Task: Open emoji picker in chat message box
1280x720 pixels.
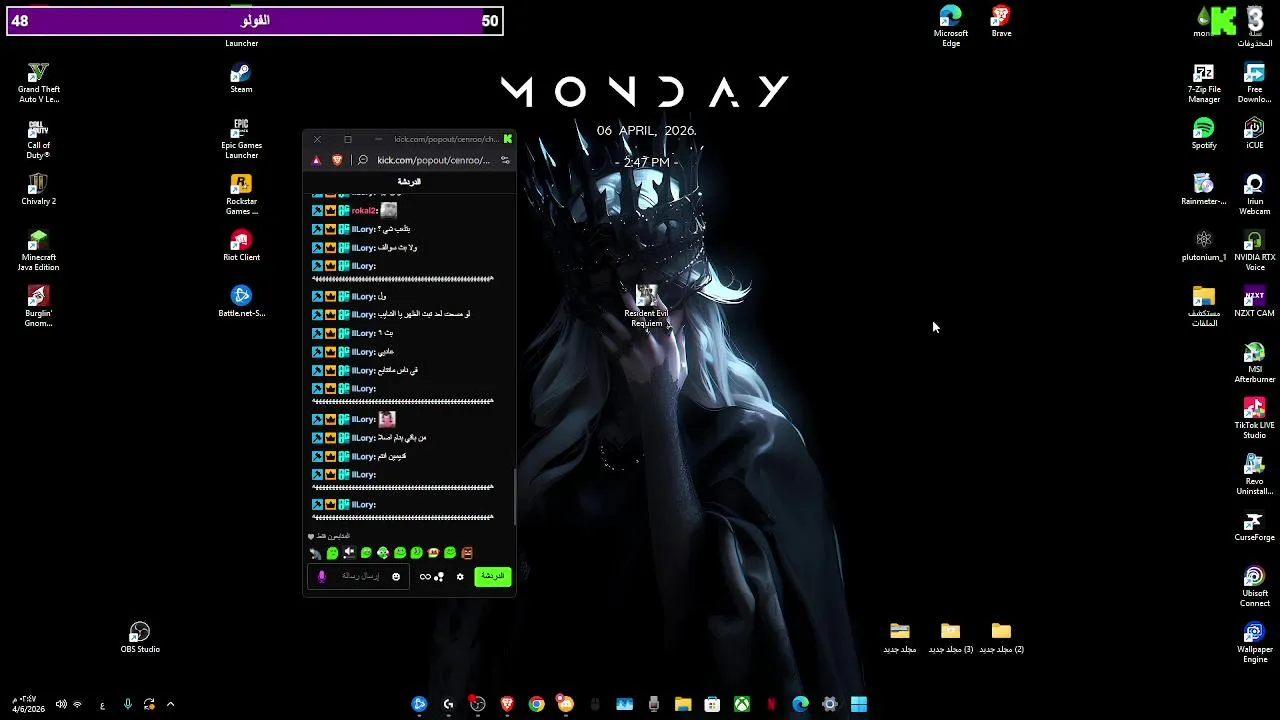Action: [x=396, y=577]
